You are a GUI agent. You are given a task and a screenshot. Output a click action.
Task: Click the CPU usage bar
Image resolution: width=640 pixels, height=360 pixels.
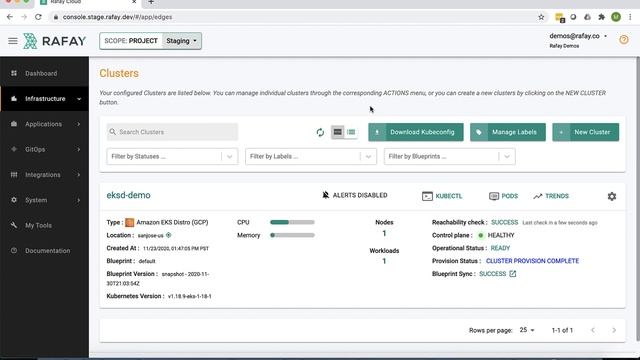pos(292,222)
